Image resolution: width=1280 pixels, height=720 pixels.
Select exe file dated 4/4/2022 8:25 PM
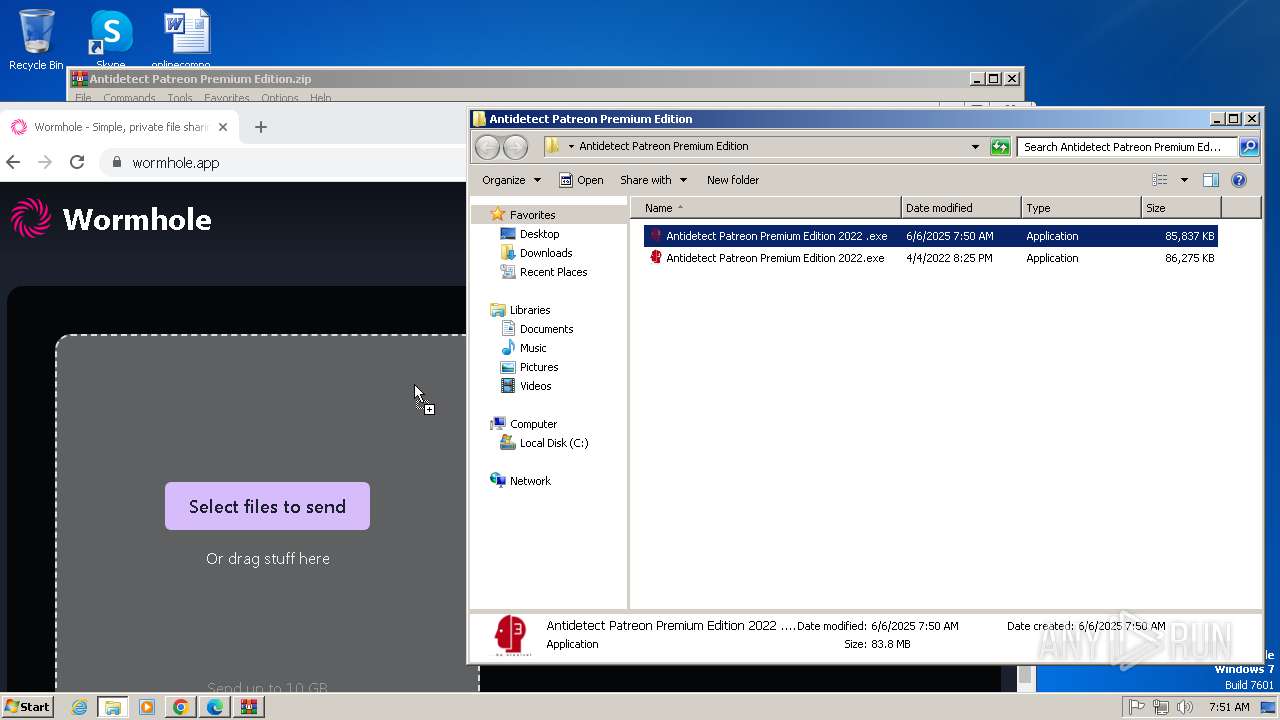click(931, 258)
